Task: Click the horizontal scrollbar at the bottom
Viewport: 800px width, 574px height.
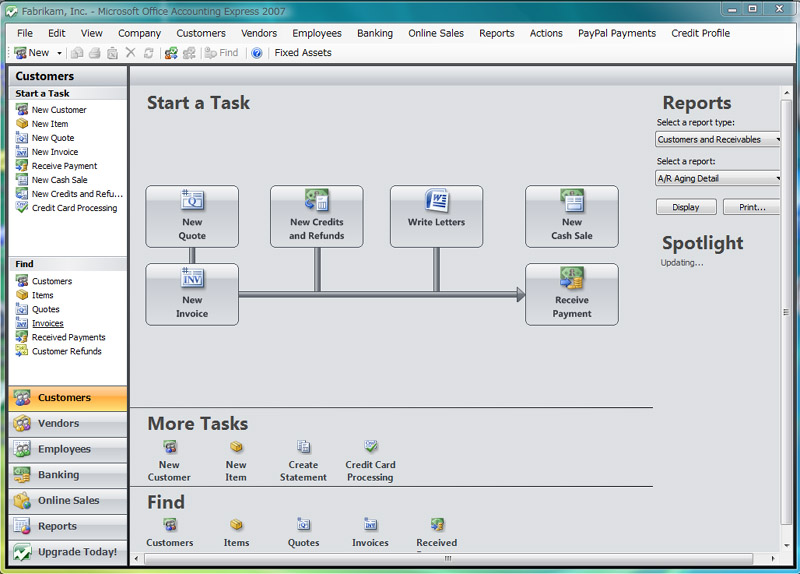Action: click(448, 559)
